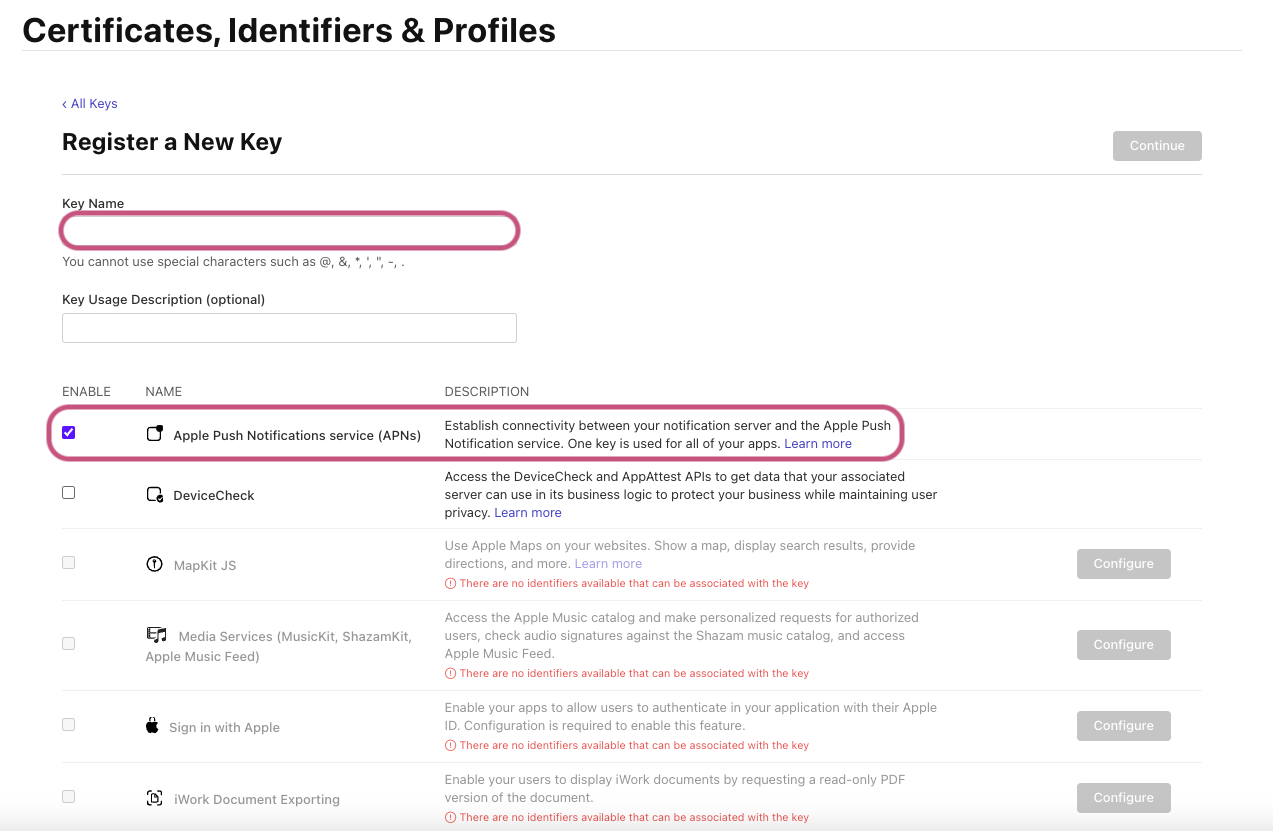
Task: Click the iWork Document Exporting icon
Action: click(154, 798)
